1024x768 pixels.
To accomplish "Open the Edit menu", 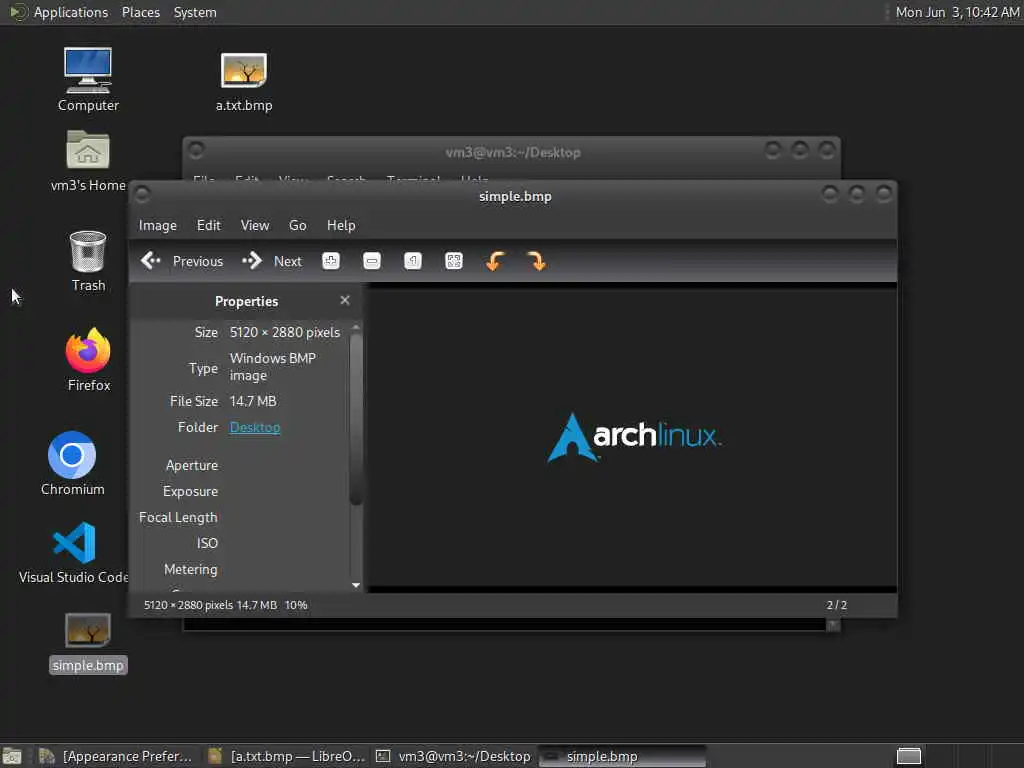I will click(208, 225).
